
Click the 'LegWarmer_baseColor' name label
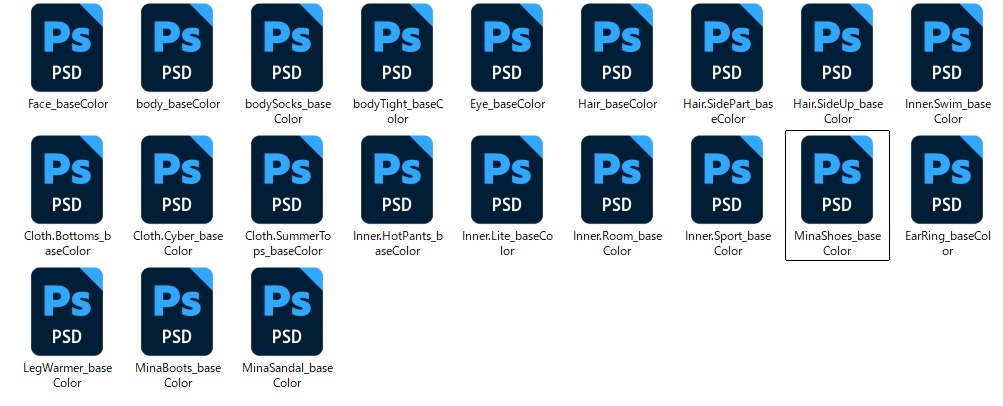pos(68,375)
